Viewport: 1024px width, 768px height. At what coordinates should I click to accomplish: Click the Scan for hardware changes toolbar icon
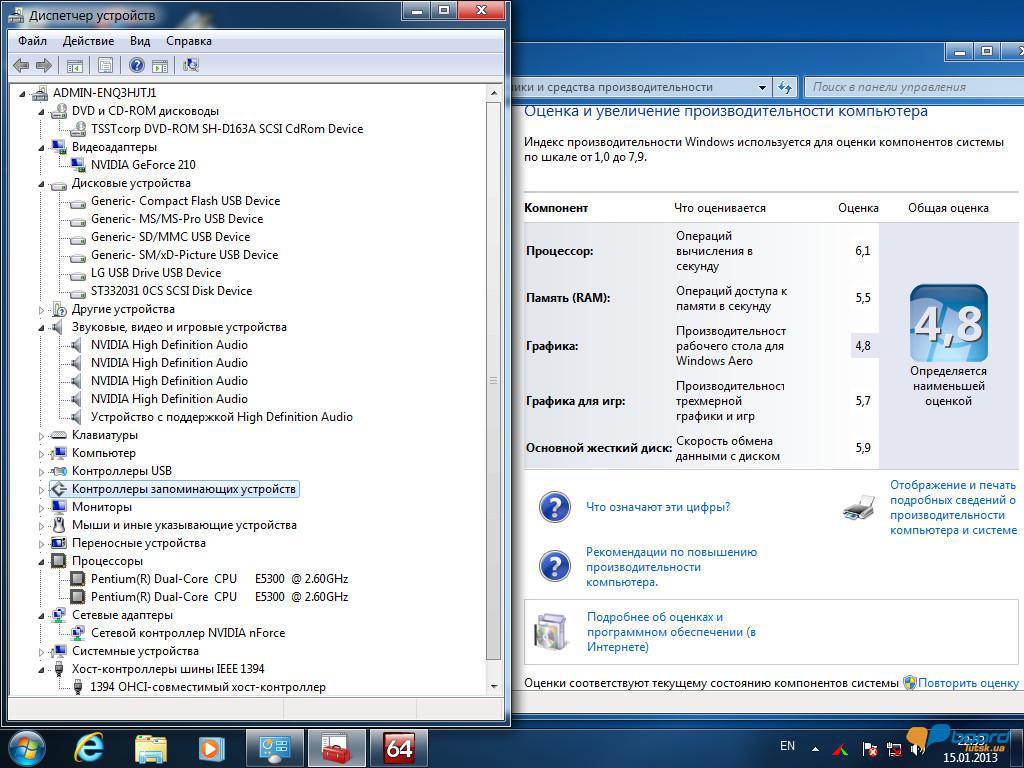pyautogui.click(x=190, y=65)
